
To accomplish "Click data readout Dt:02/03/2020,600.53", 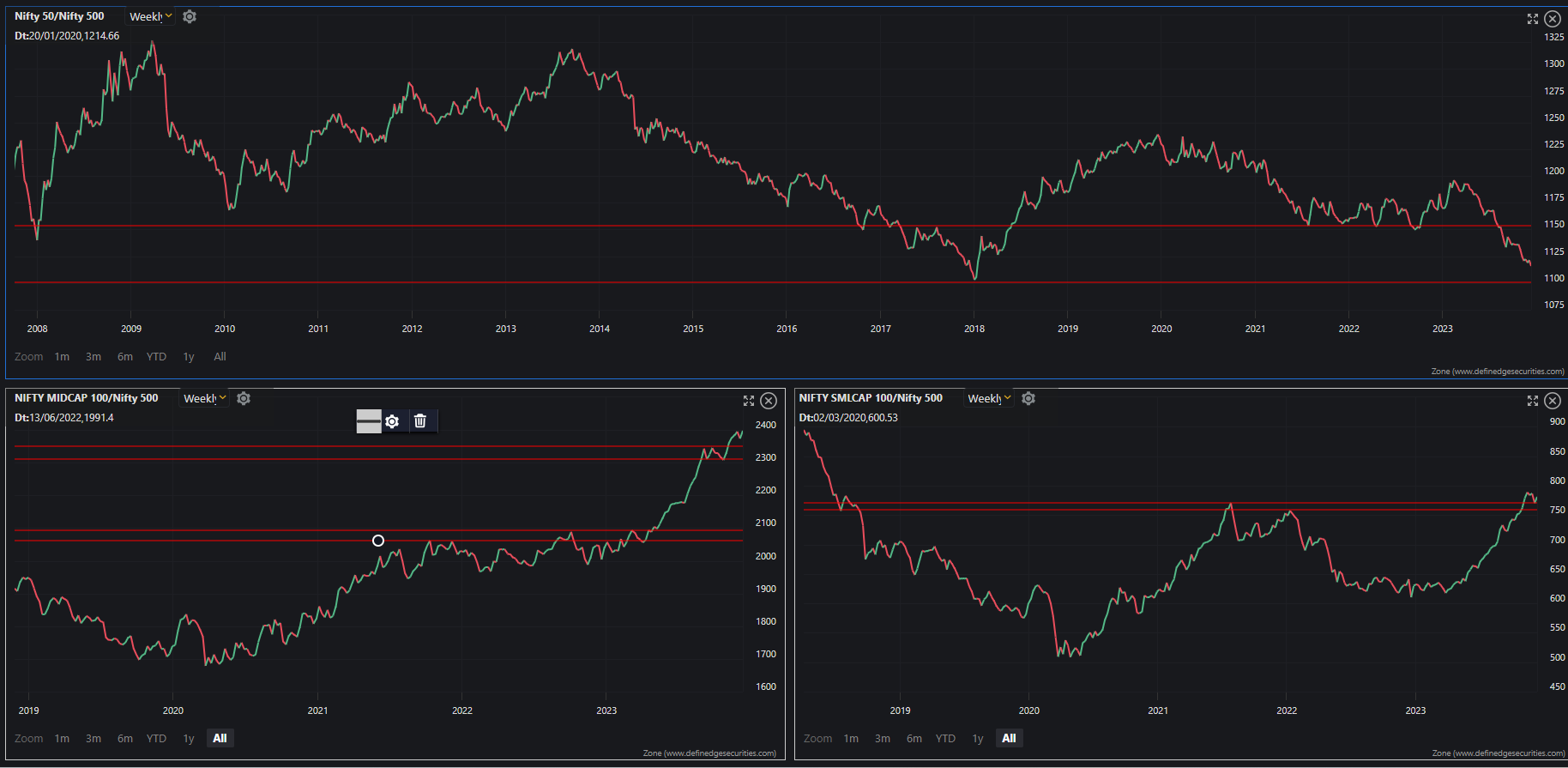I will coord(848,418).
